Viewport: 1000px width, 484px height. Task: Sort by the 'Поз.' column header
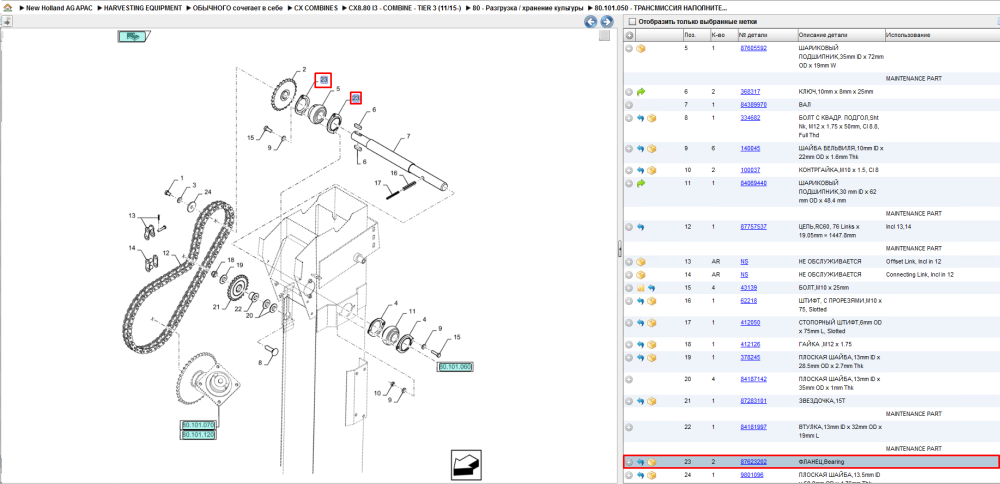click(x=689, y=34)
